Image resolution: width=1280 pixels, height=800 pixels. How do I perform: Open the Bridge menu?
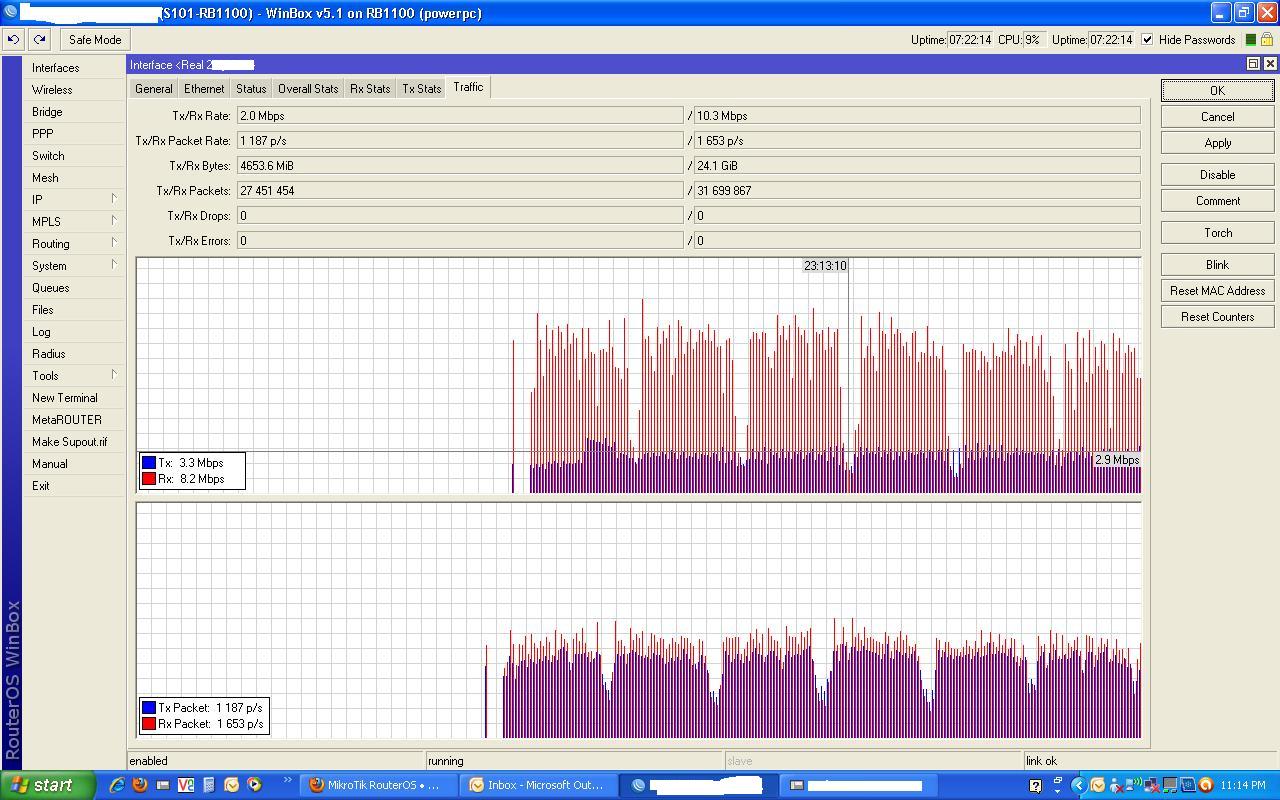pos(74,112)
